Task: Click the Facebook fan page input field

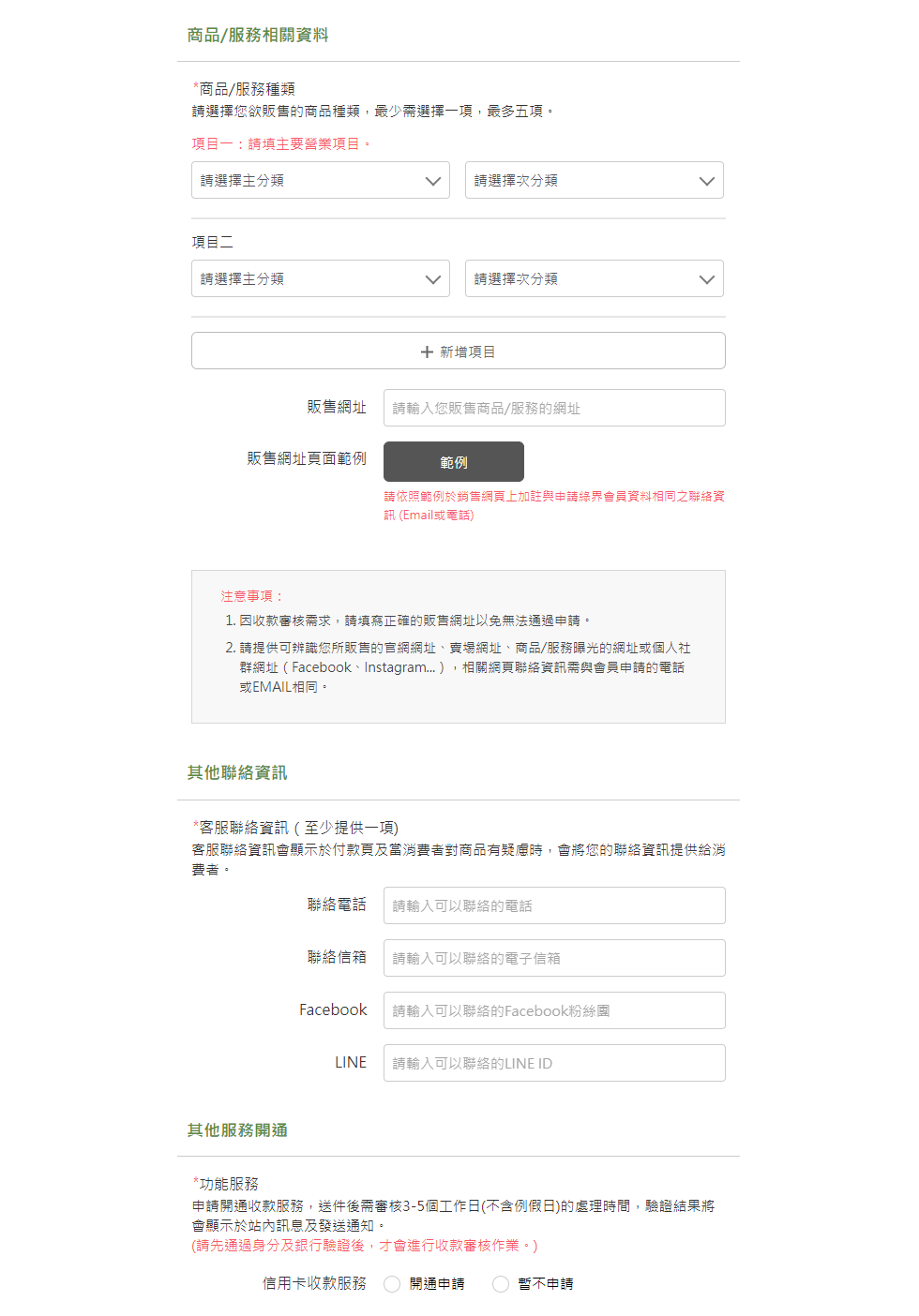Action: pyautogui.click(x=554, y=1010)
